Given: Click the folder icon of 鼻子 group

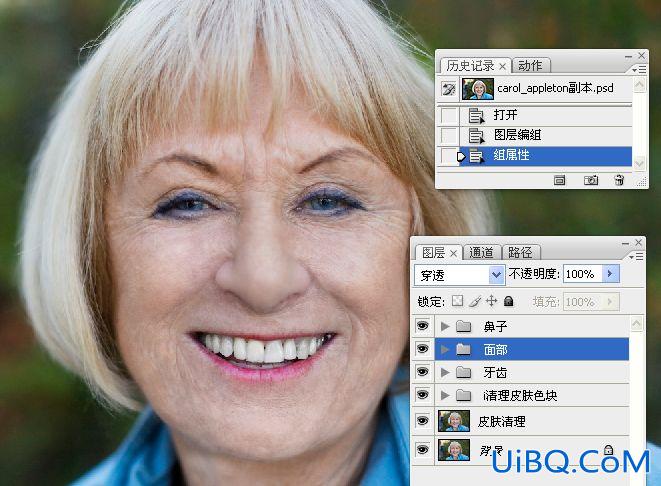Looking at the screenshot, I should tap(463, 326).
